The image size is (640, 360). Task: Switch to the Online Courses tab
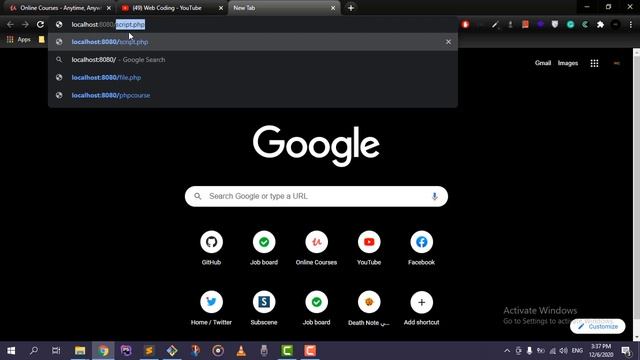point(59,8)
